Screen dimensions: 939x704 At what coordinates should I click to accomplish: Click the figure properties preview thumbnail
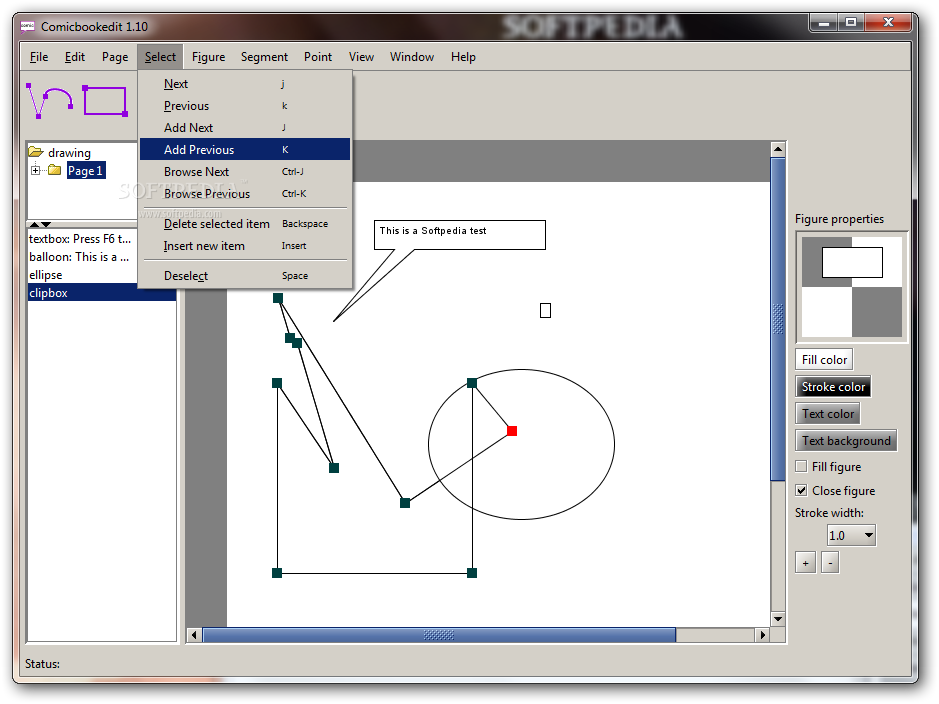pyautogui.click(x=852, y=287)
